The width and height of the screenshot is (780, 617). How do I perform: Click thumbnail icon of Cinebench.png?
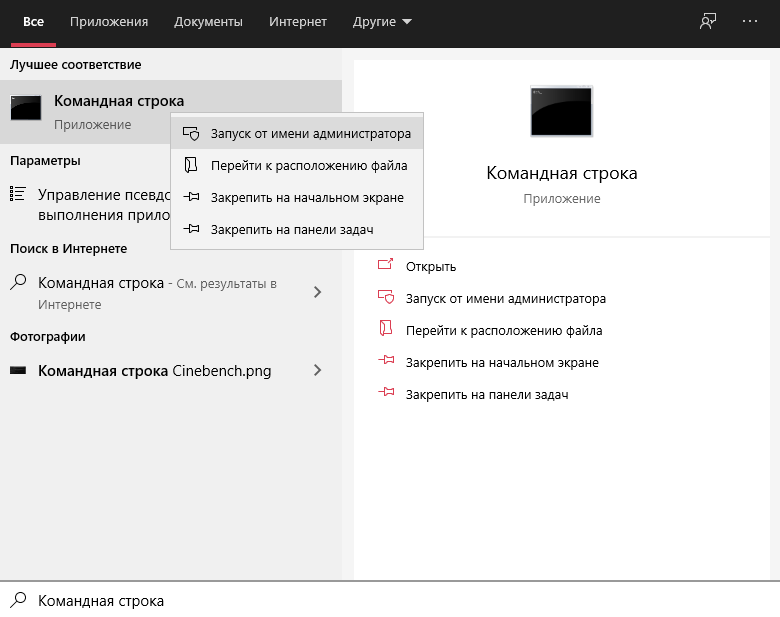click(x=18, y=370)
